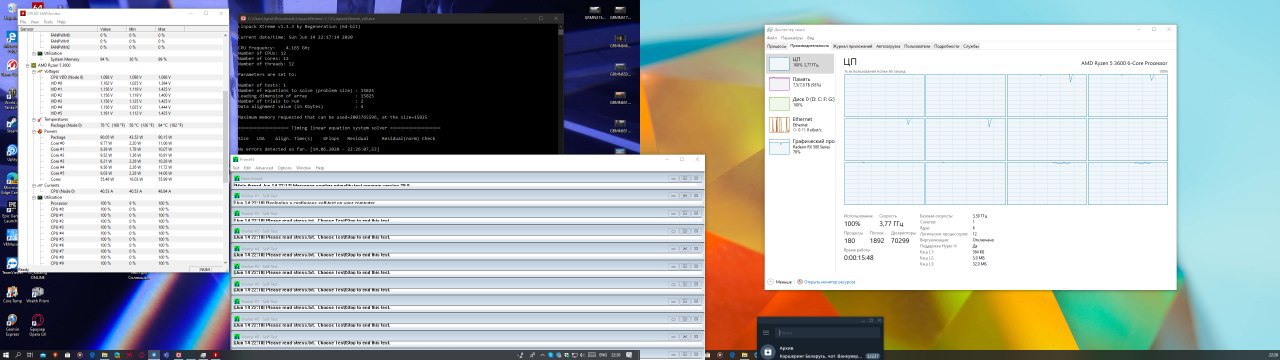The width and height of the screenshot is (1280, 360).
Task: Switch to Журнал приложений tab
Action: click(853, 46)
